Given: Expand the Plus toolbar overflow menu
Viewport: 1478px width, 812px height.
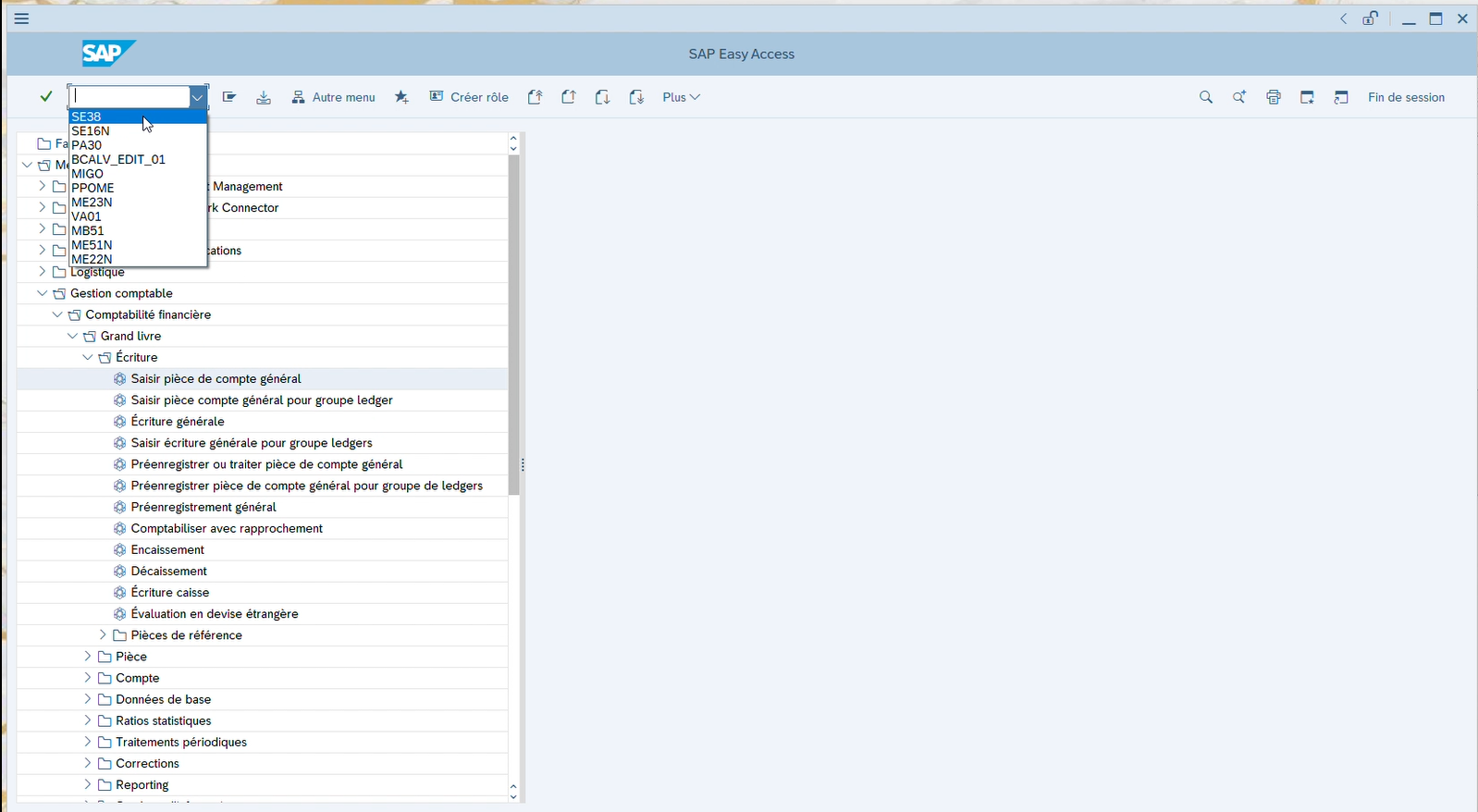Looking at the screenshot, I should coord(681,97).
